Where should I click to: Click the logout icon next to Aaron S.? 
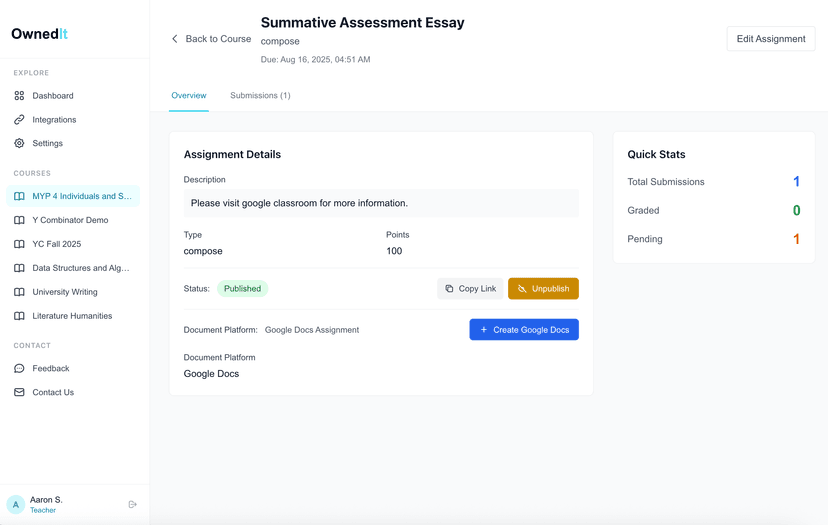click(133, 504)
